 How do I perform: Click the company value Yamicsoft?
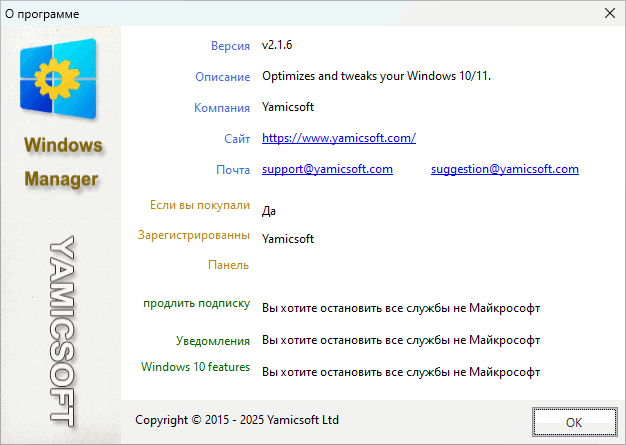[288, 107]
